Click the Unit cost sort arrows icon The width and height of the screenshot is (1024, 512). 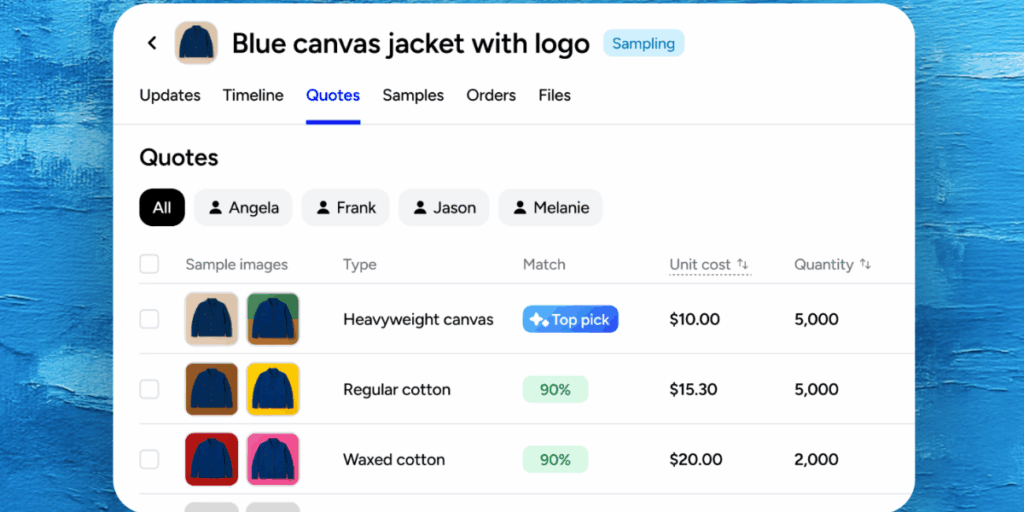(x=742, y=264)
